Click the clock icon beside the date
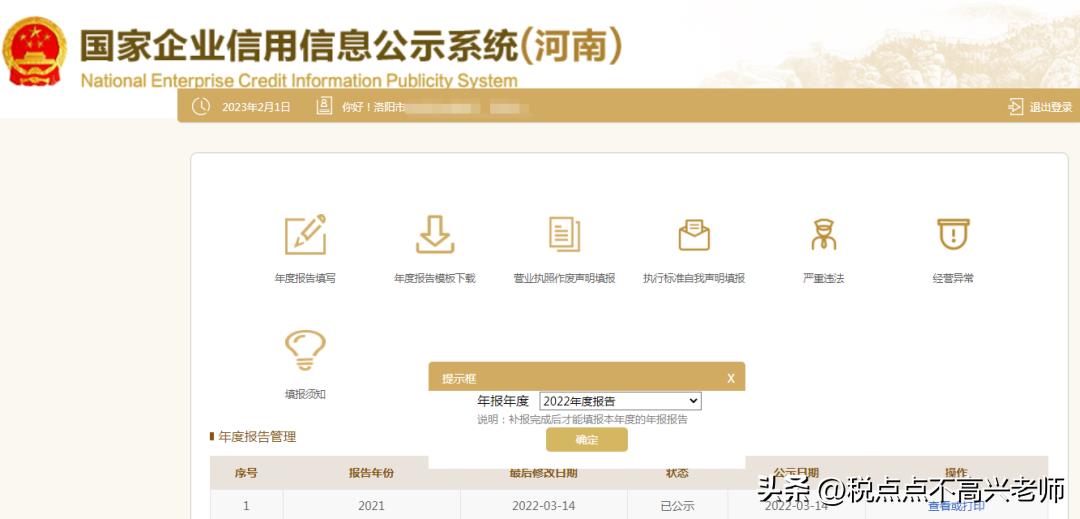This screenshot has width=1080, height=519. 201,106
